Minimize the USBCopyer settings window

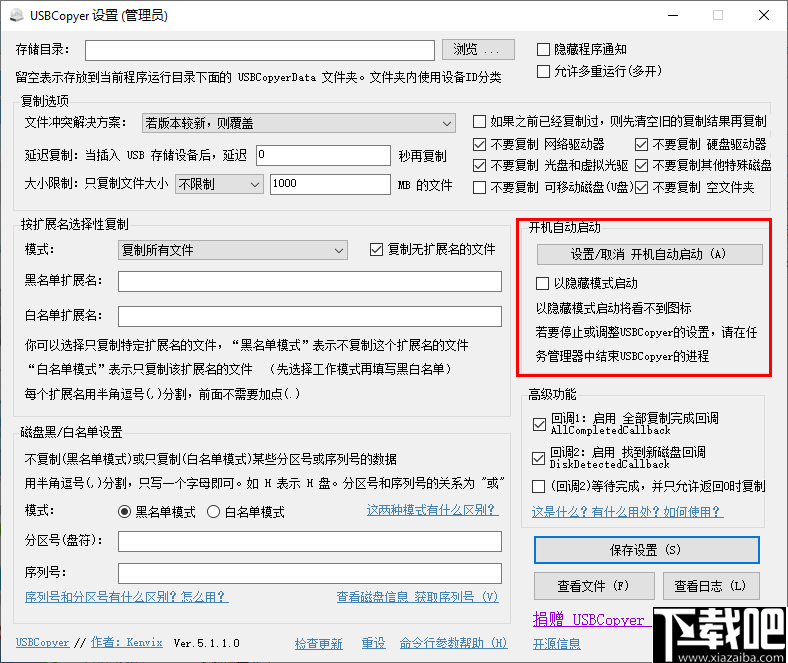[673, 15]
